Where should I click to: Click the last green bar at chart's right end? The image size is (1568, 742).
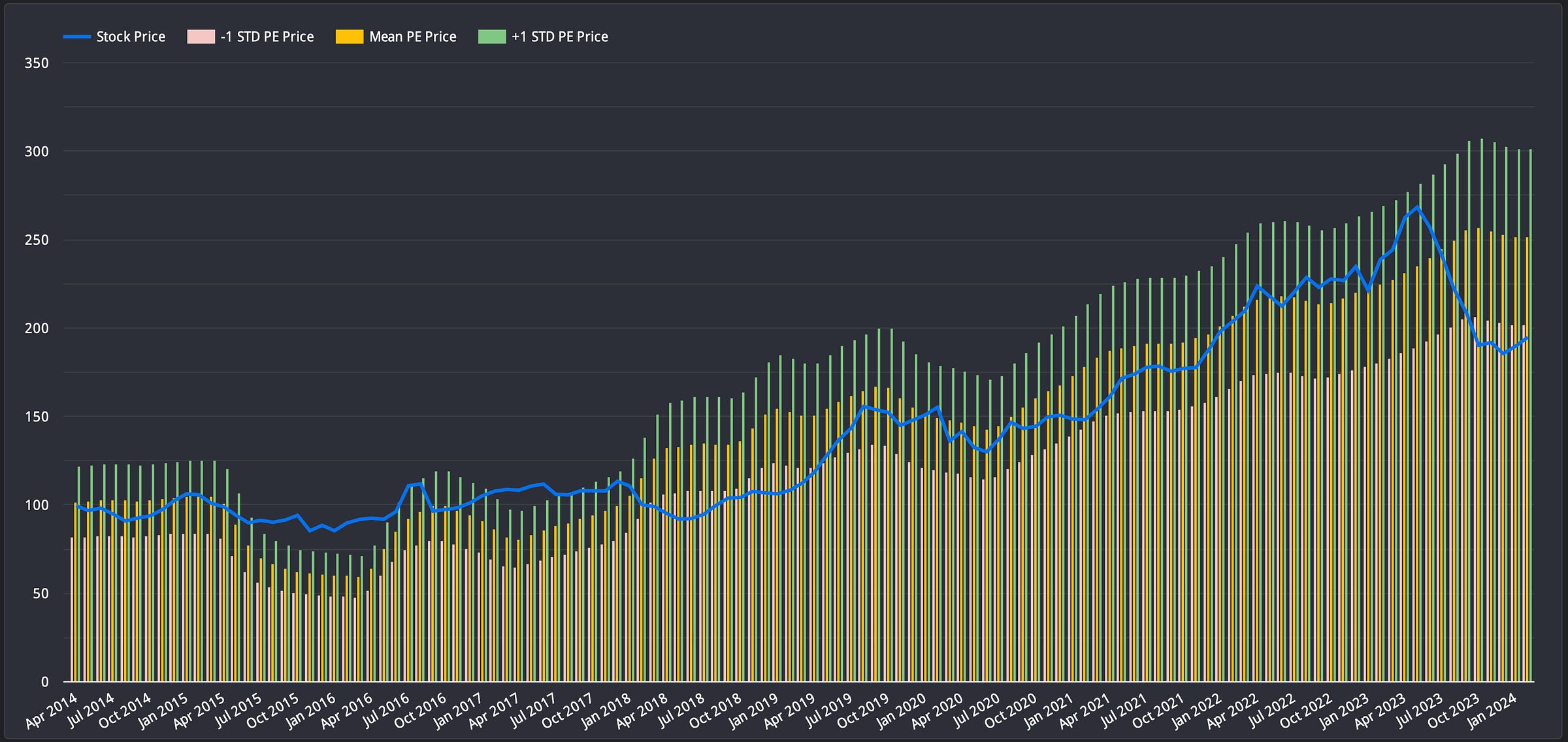coord(1531,196)
